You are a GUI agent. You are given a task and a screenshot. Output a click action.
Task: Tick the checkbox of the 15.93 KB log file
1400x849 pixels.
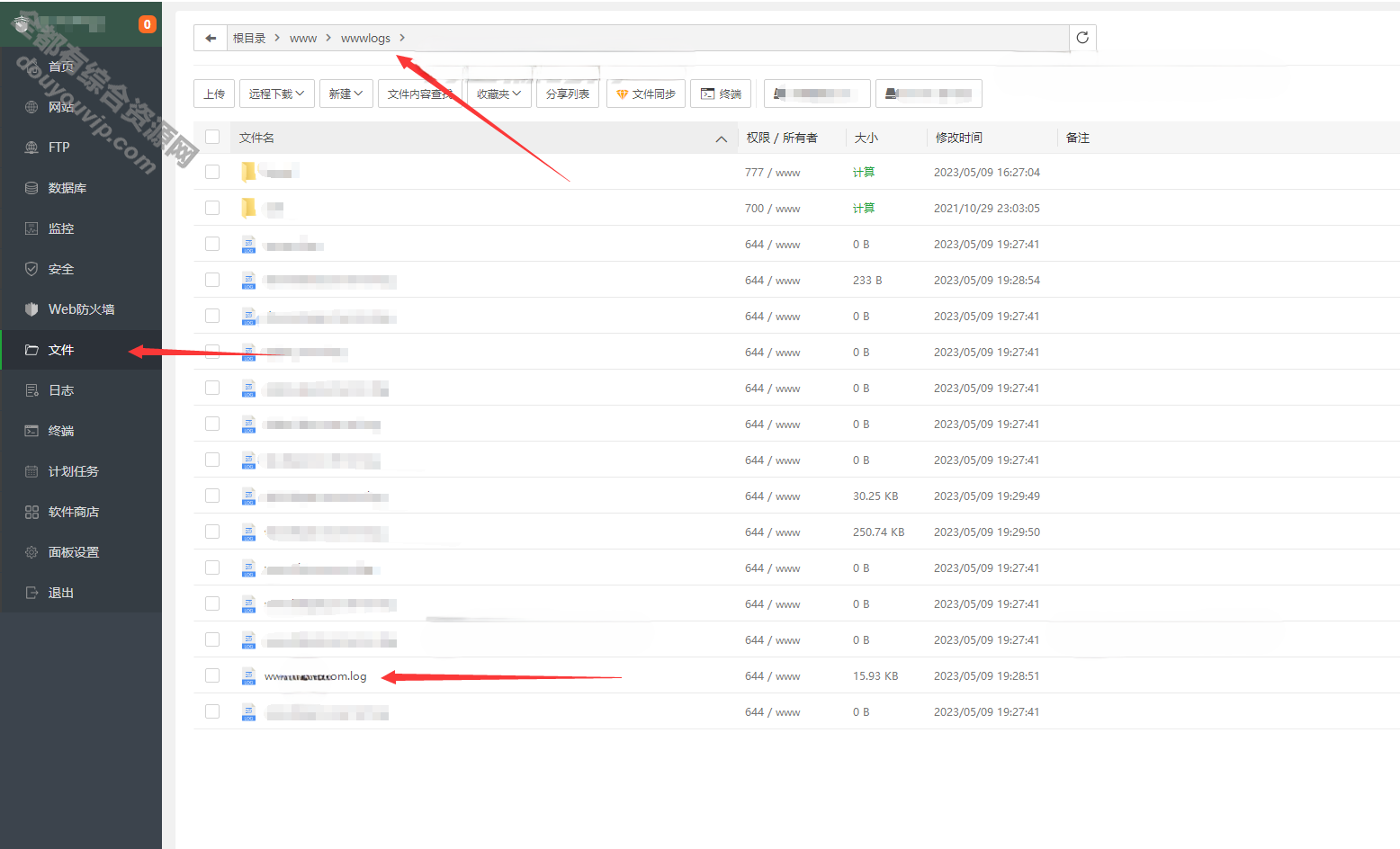(x=212, y=675)
